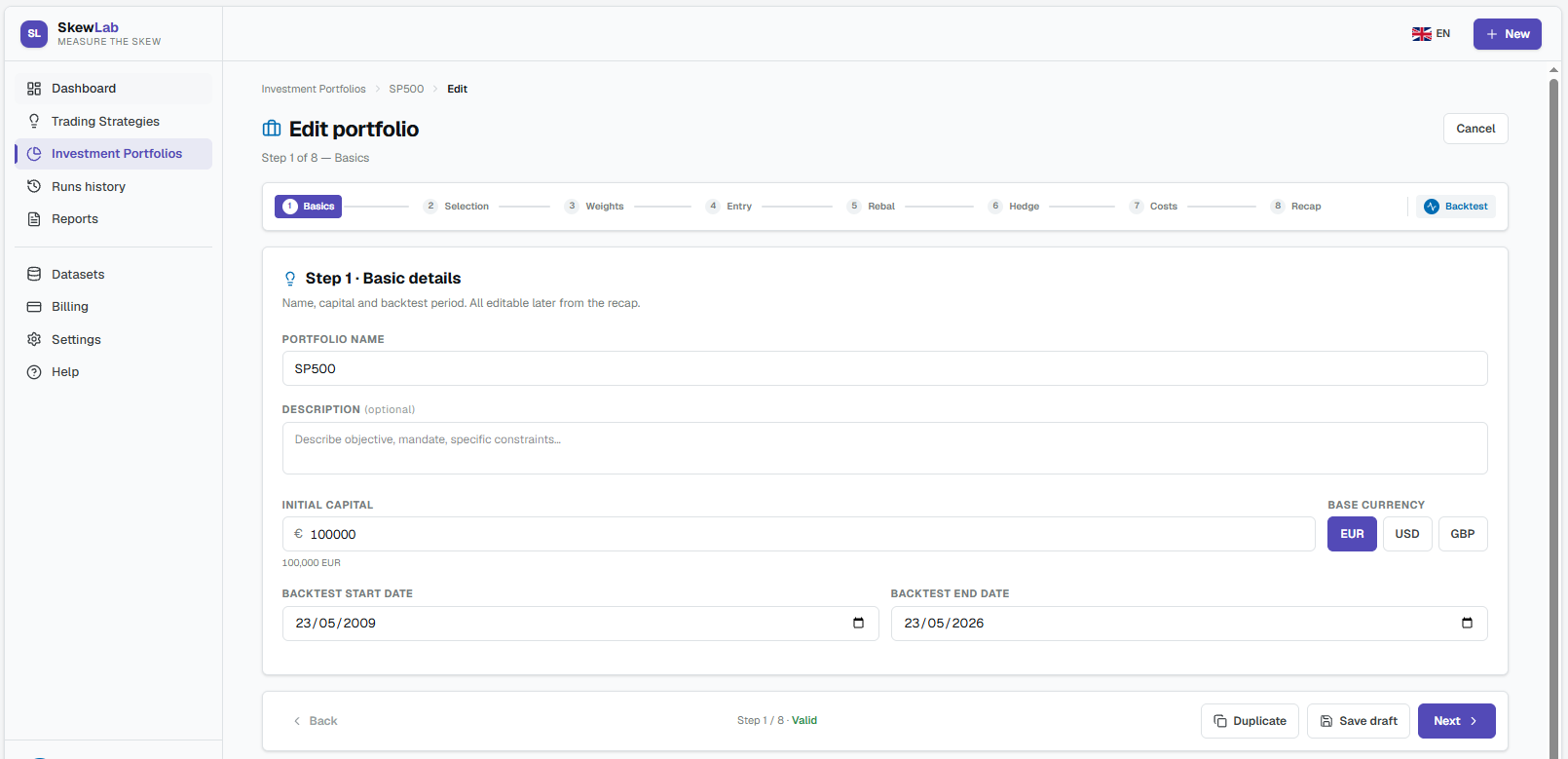Click the Reports document icon
Screen dimensions: 1568x759
[x=34, y=219]
